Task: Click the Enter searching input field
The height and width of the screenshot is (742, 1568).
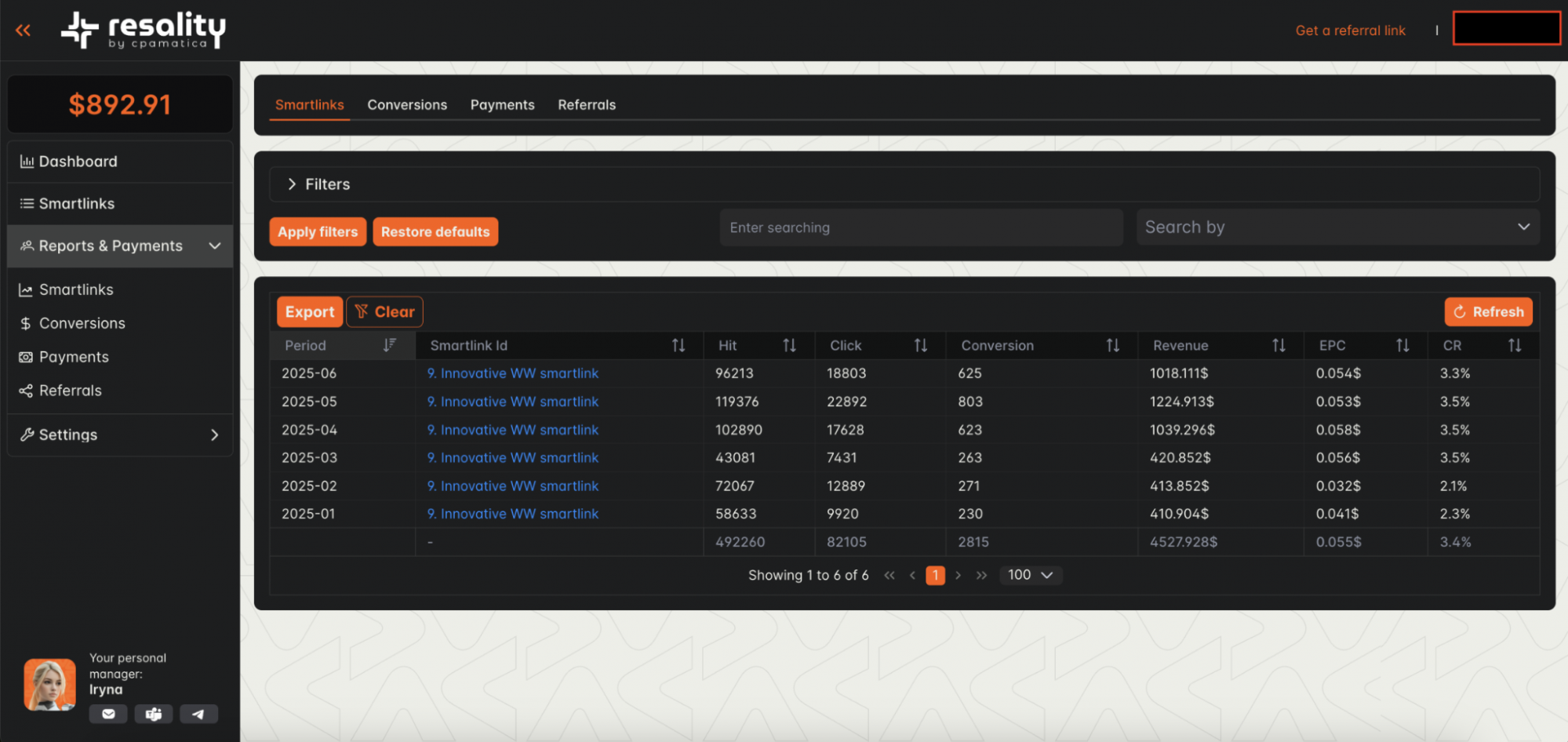Action: pos(921,227)
